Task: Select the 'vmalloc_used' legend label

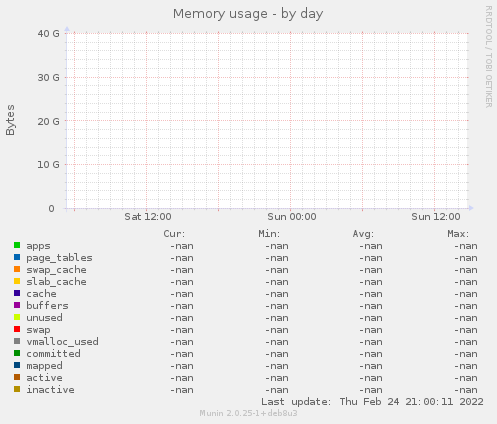Action: click(x=62, y=342)
